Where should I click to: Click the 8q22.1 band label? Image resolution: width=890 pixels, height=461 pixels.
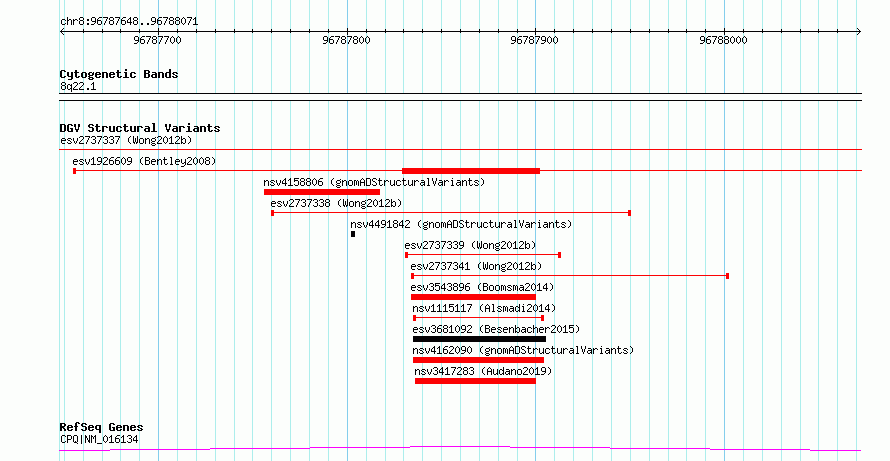78,86
